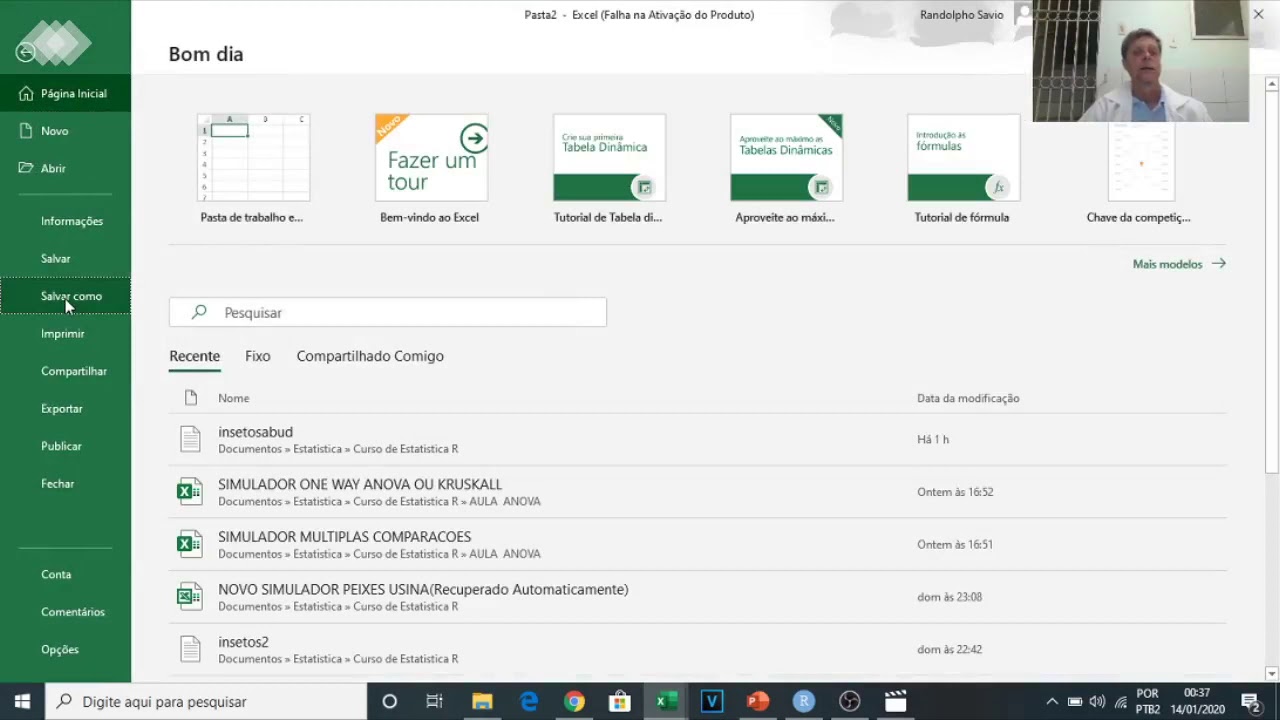Select Imprimir in the sidebar

(65, 333)
